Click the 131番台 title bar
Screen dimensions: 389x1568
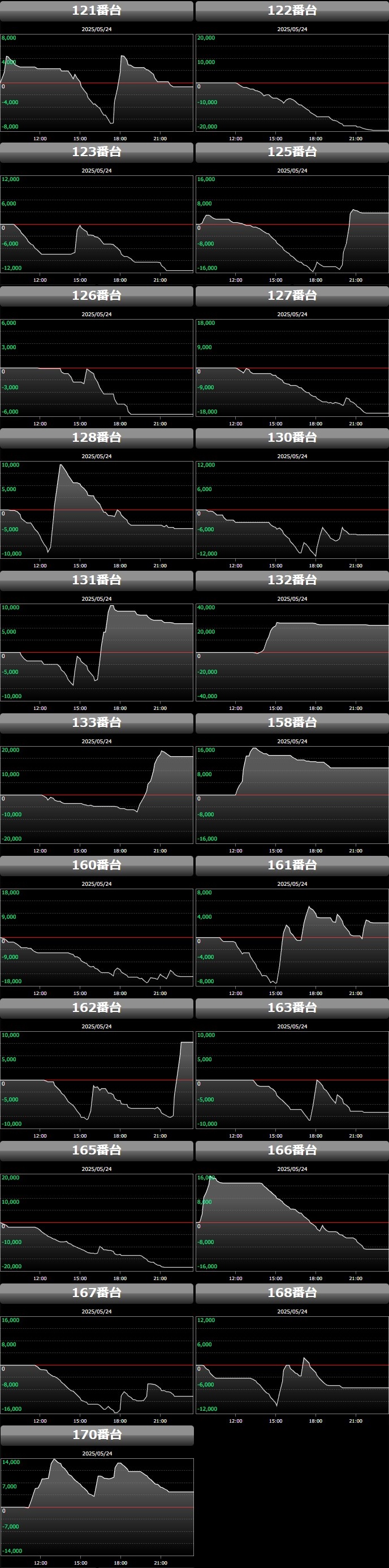coord(97,580)
